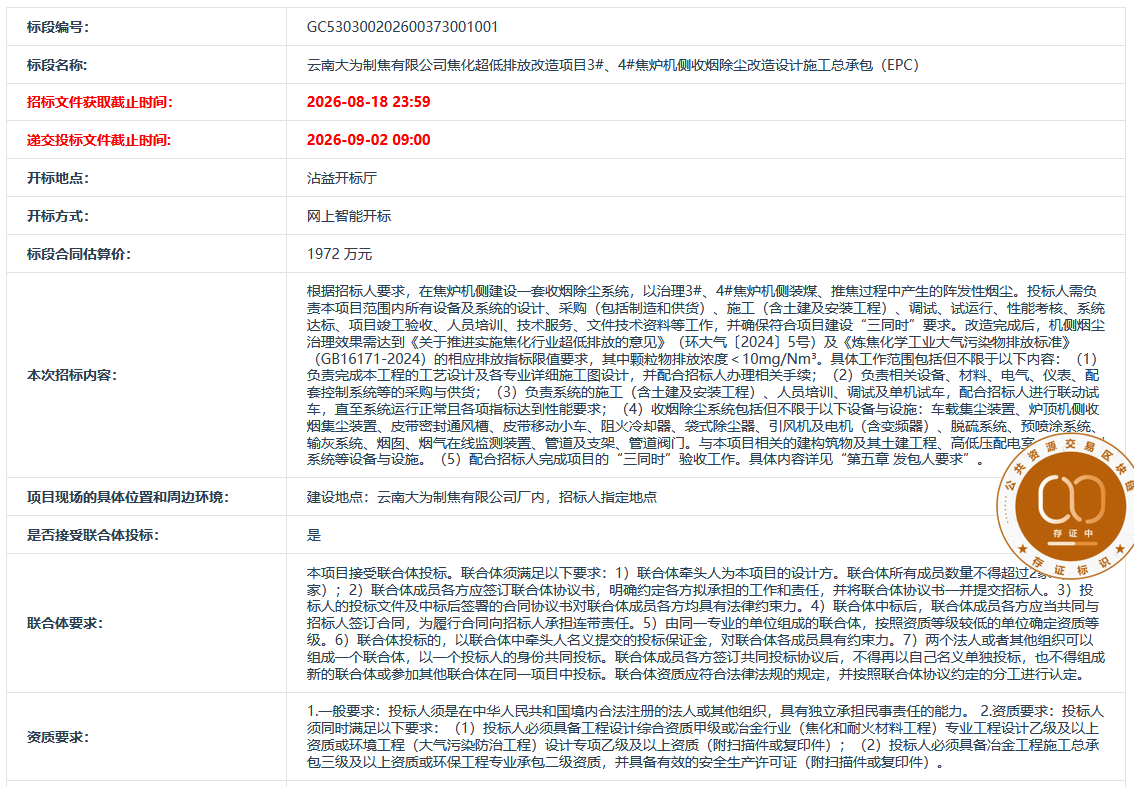This screenshot has height=787, width=1134.
Task: Click the 是否接受联合体投标 label
Action: pyautogui.click(x=93, y=535)
